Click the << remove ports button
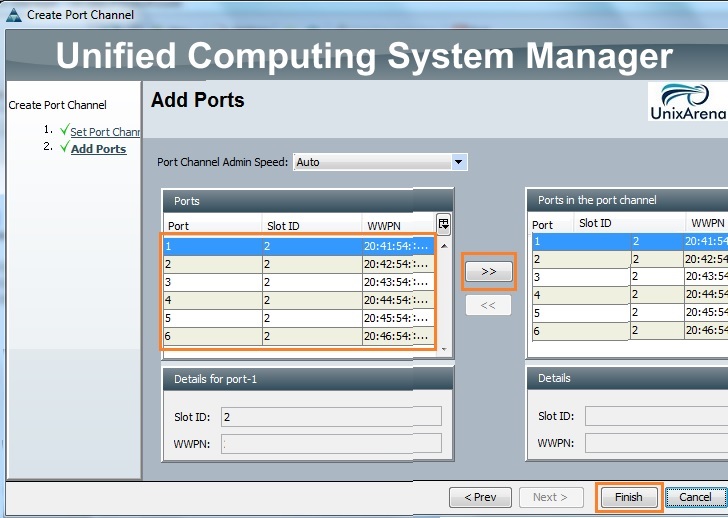Viewport: 728px width, 518px height. click(488, 305)
